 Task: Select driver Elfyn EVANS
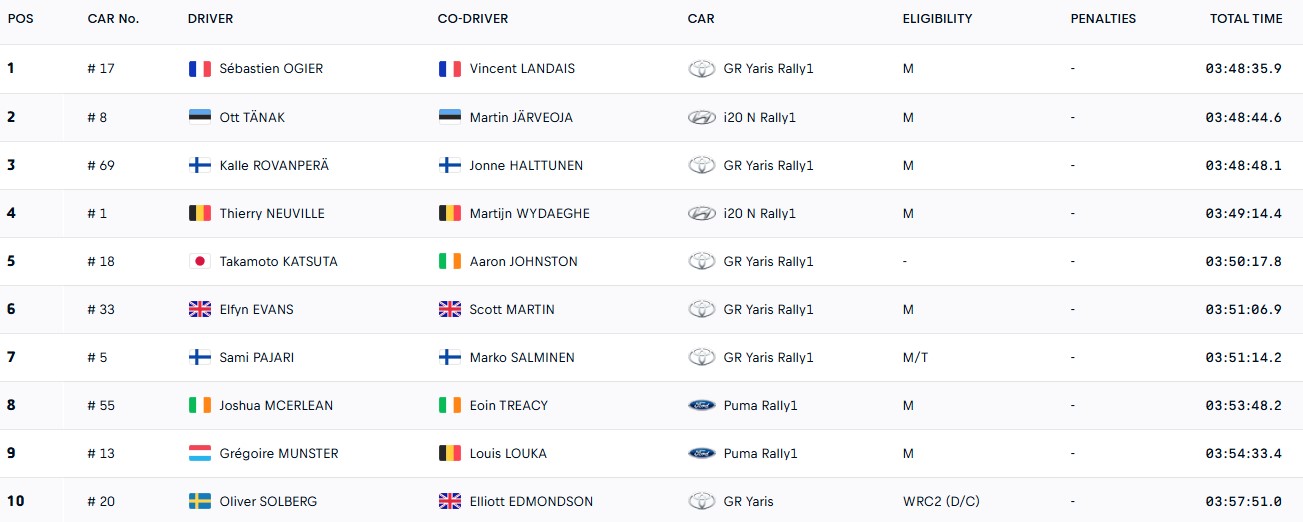(x=256, y=309)
